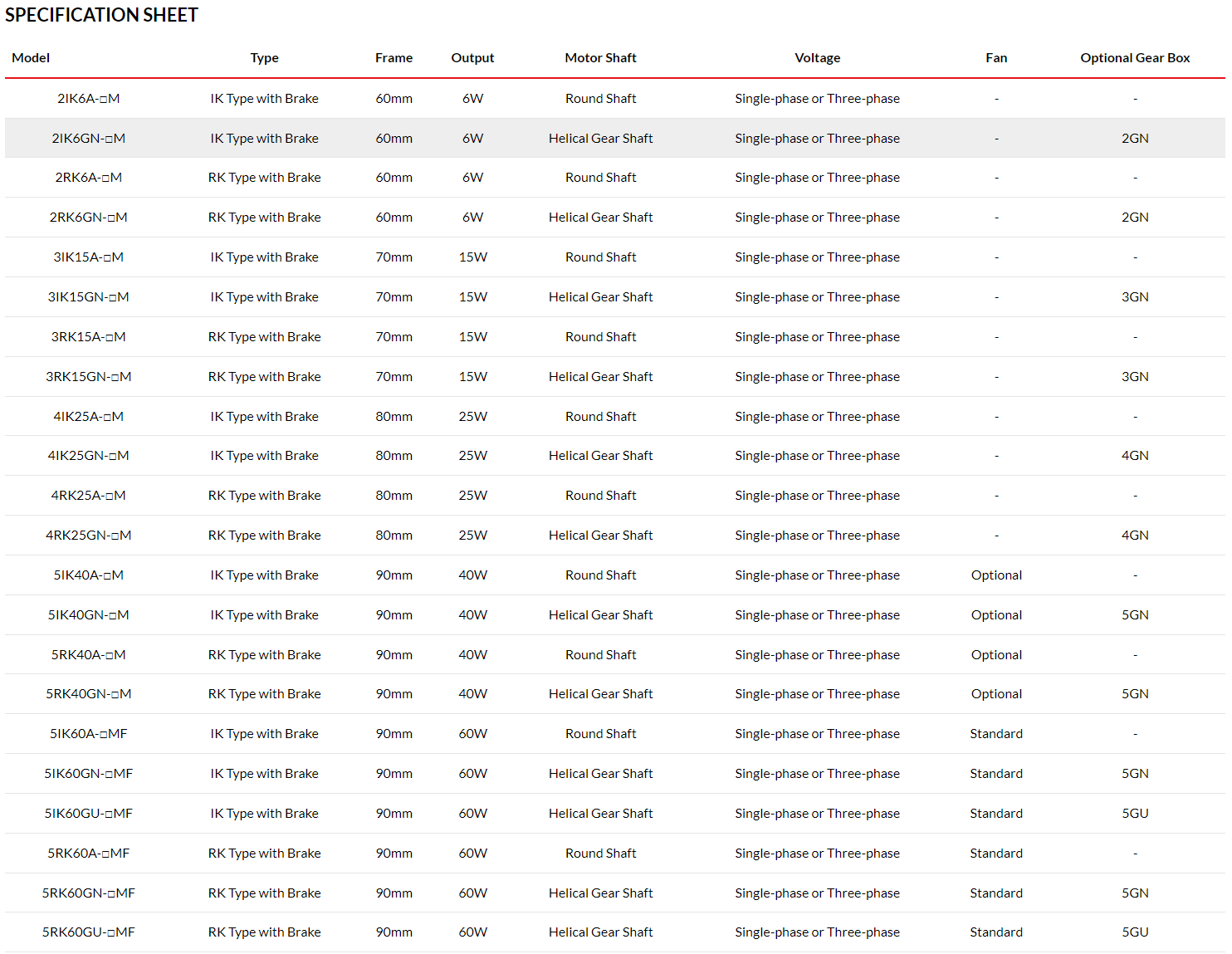Click the Model column header
This screenshot has height=954, width=1232.
[31, 58]
